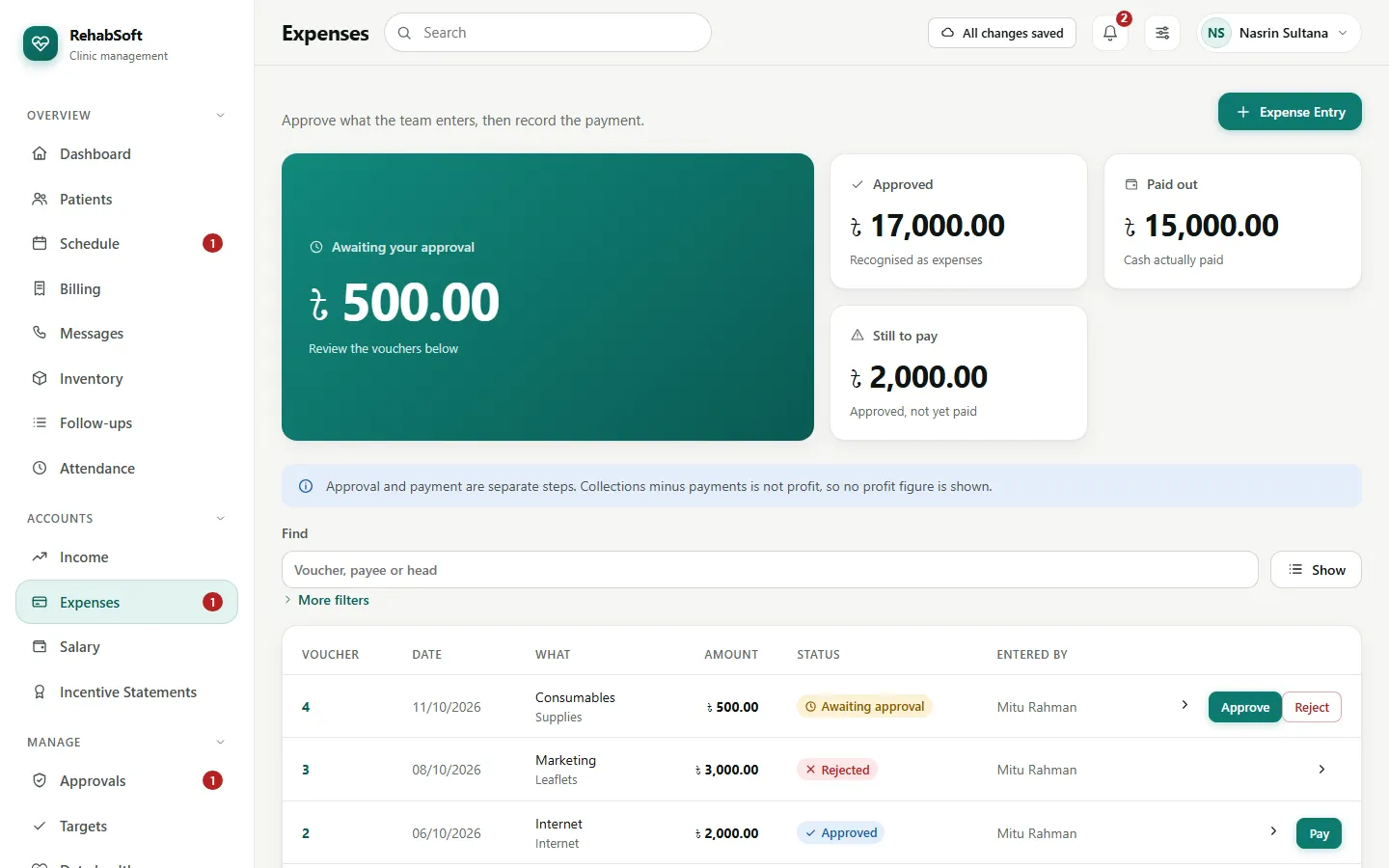1389x868 pixels.
Task: Click the info icon in the approval notice
Action: (306, 486)
